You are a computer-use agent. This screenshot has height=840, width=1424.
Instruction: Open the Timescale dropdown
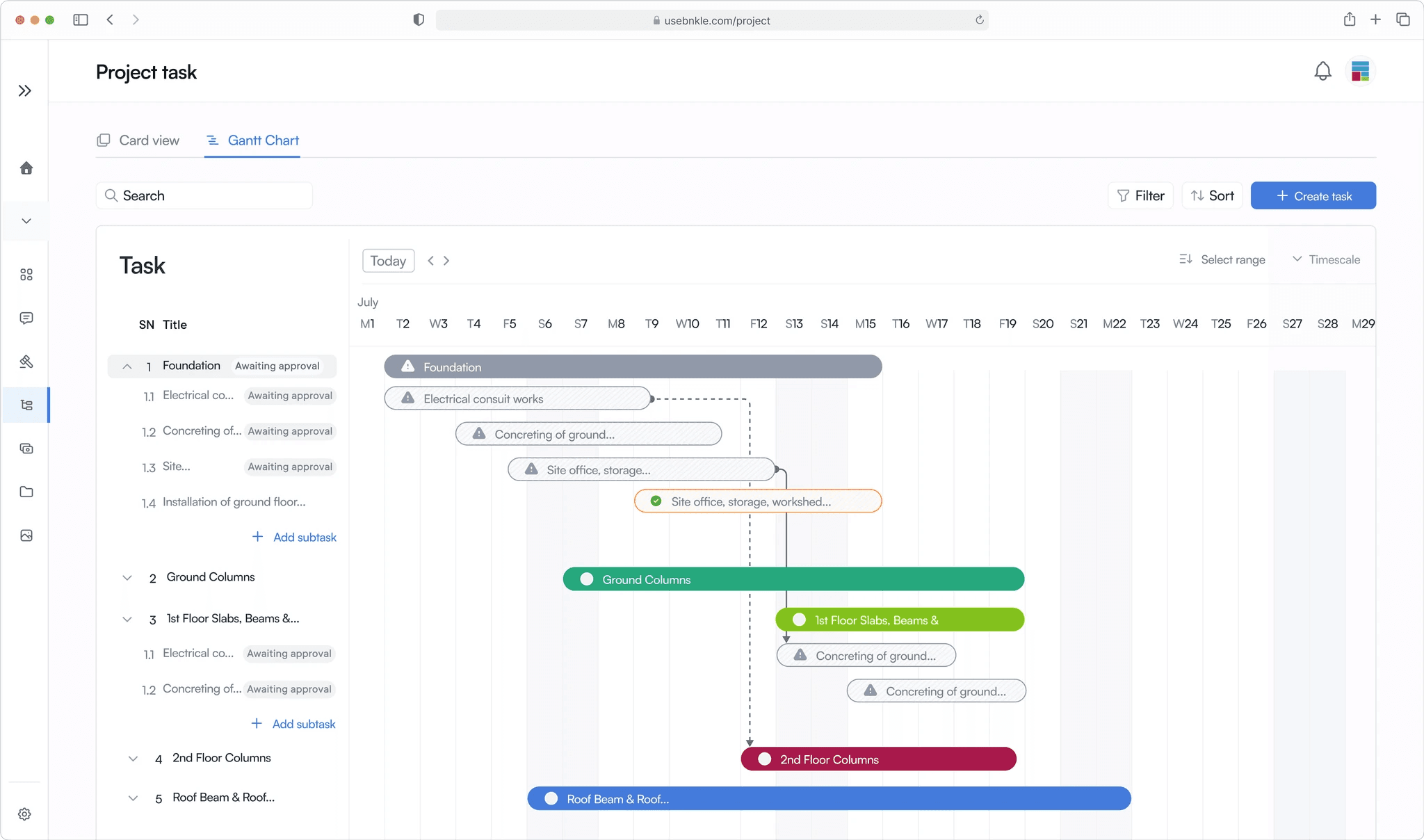pos(1326,259)
